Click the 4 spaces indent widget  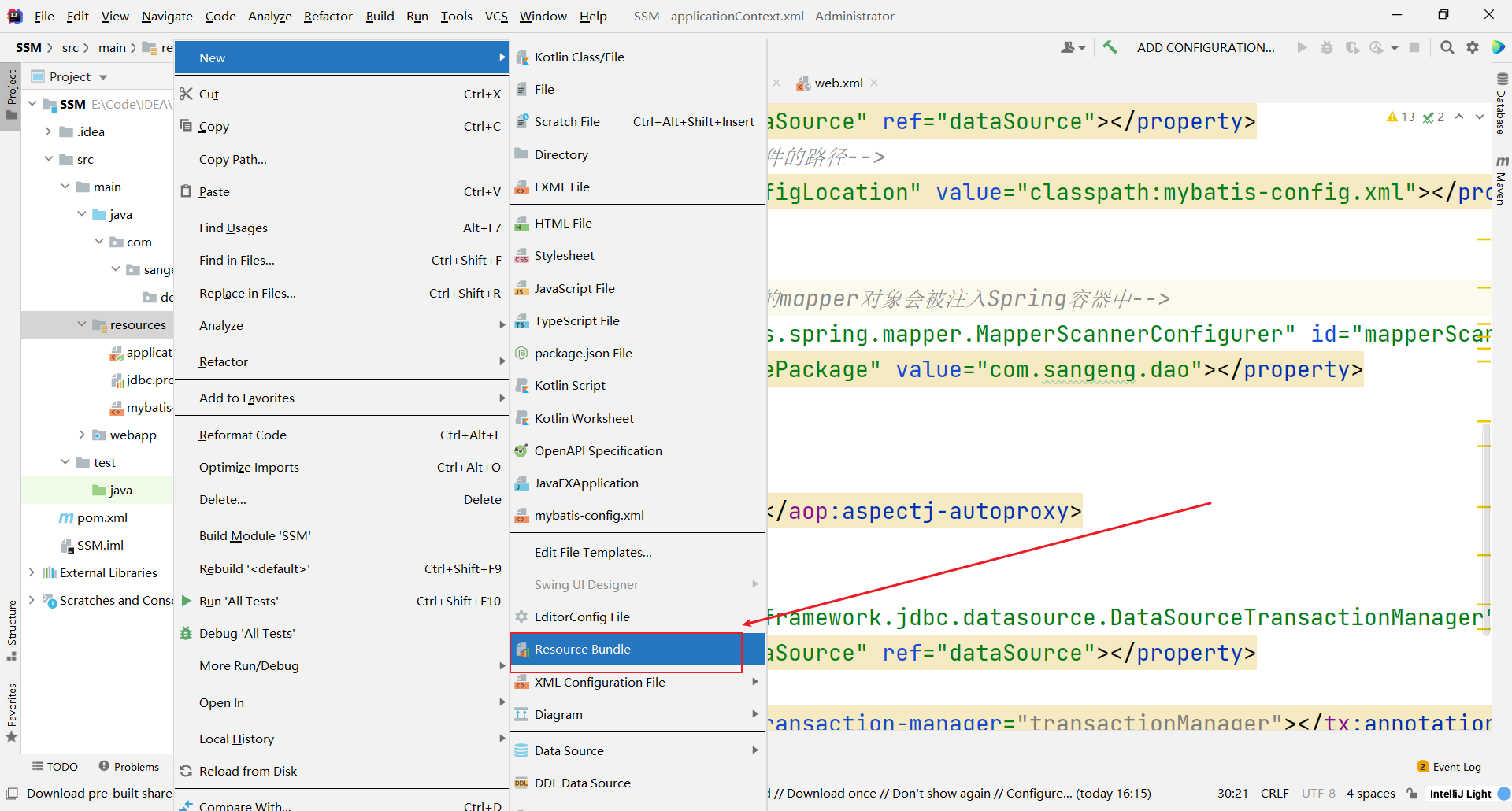(1370, 793)
